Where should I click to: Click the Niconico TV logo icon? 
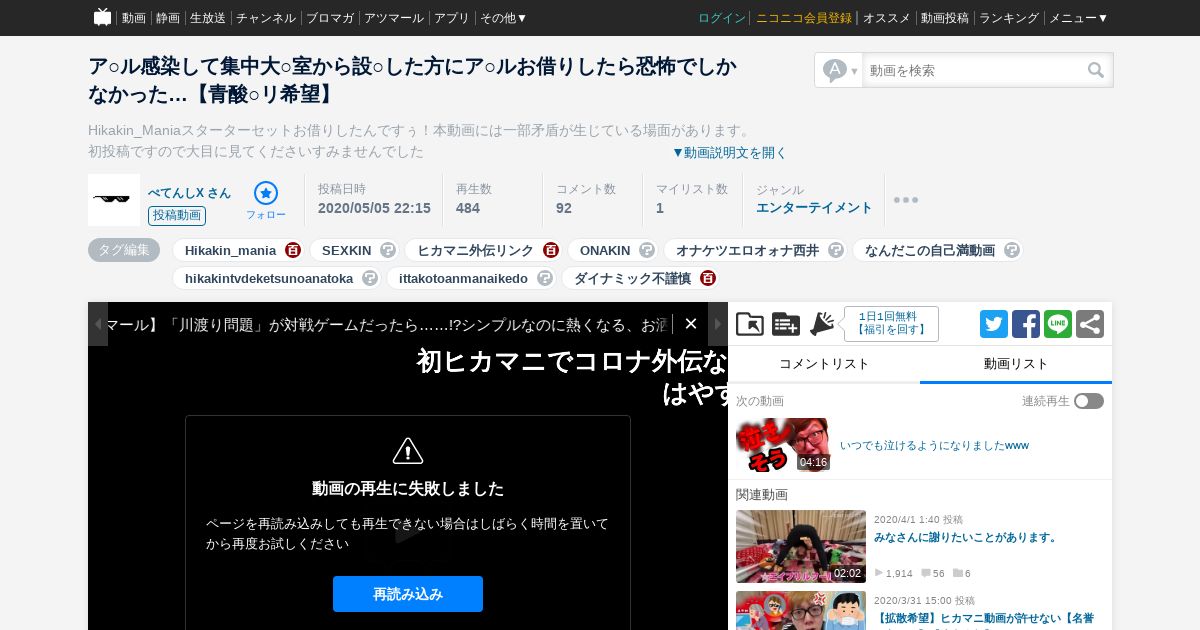point(102,17)
